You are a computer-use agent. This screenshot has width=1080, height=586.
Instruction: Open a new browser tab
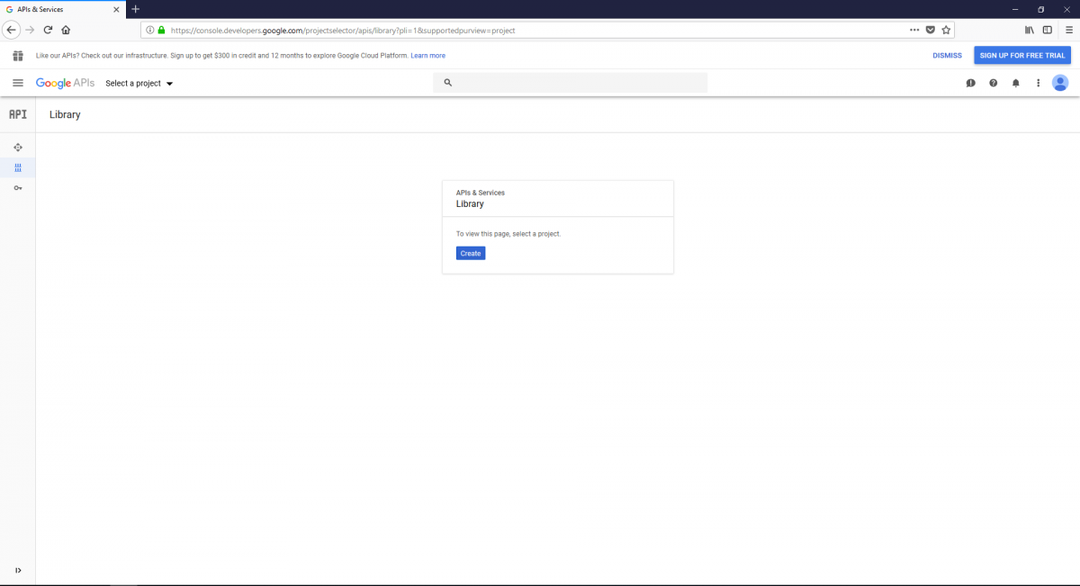[136, 9]
